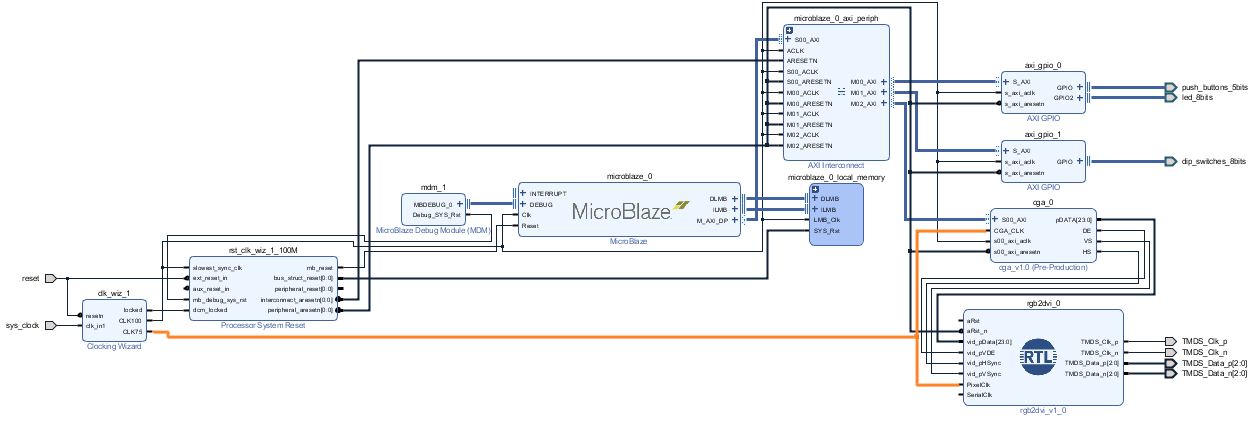Screen dimensions: 1257x426
Task: Click SYS_Rst pin on local memory block
Action: coord(828,230)
